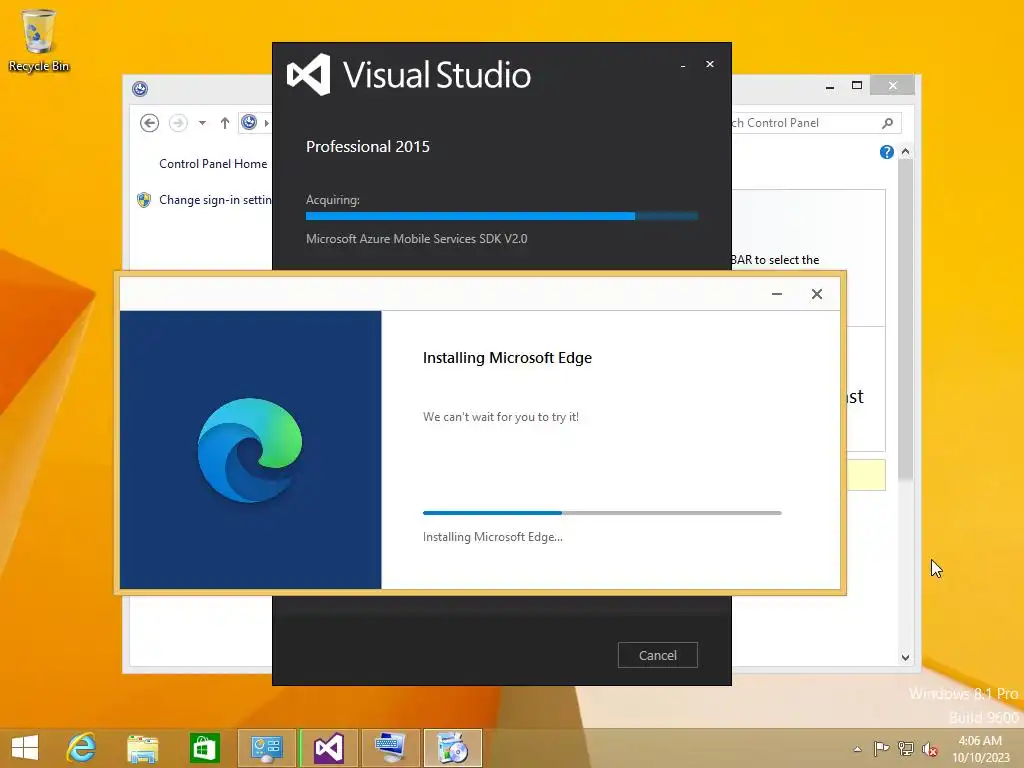Open Windows Store from taskbar
1024x768 pixels.
point(204,748)
